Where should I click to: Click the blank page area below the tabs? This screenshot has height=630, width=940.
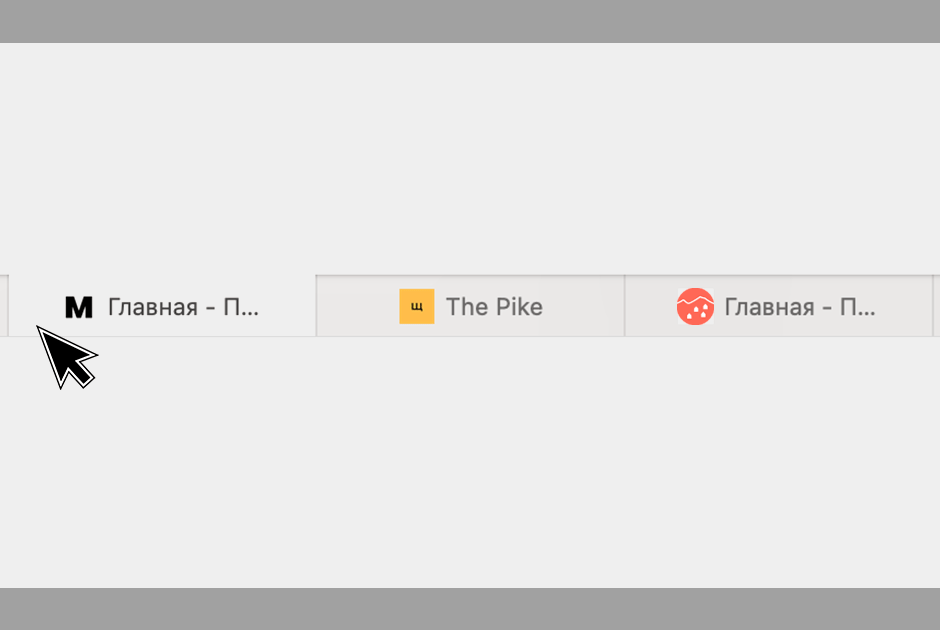[x=470, y=462]
